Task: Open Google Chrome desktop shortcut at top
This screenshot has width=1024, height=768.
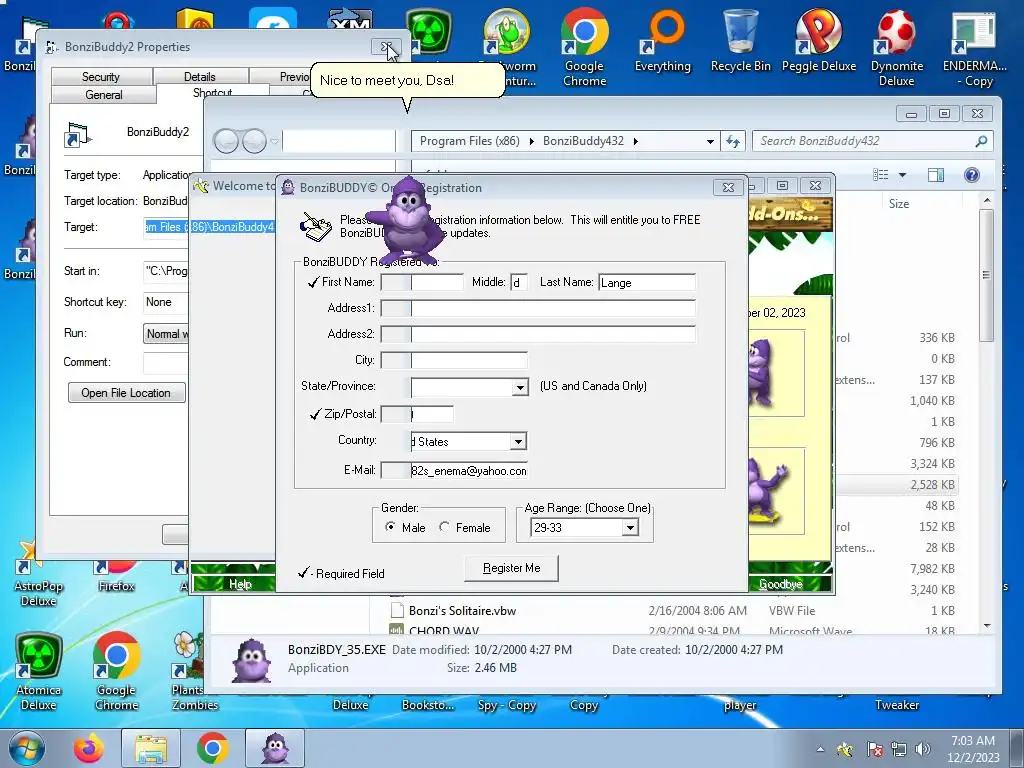Action: point(584,47)
